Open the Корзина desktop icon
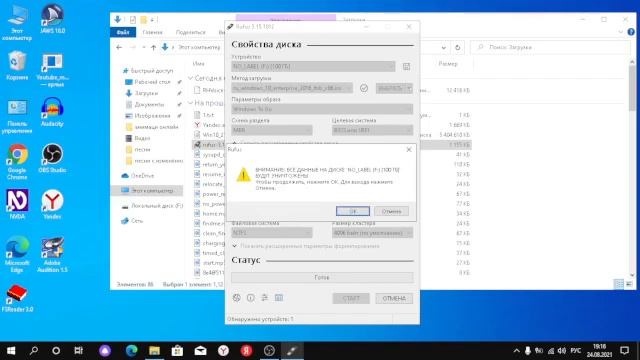 click(17, 66)
